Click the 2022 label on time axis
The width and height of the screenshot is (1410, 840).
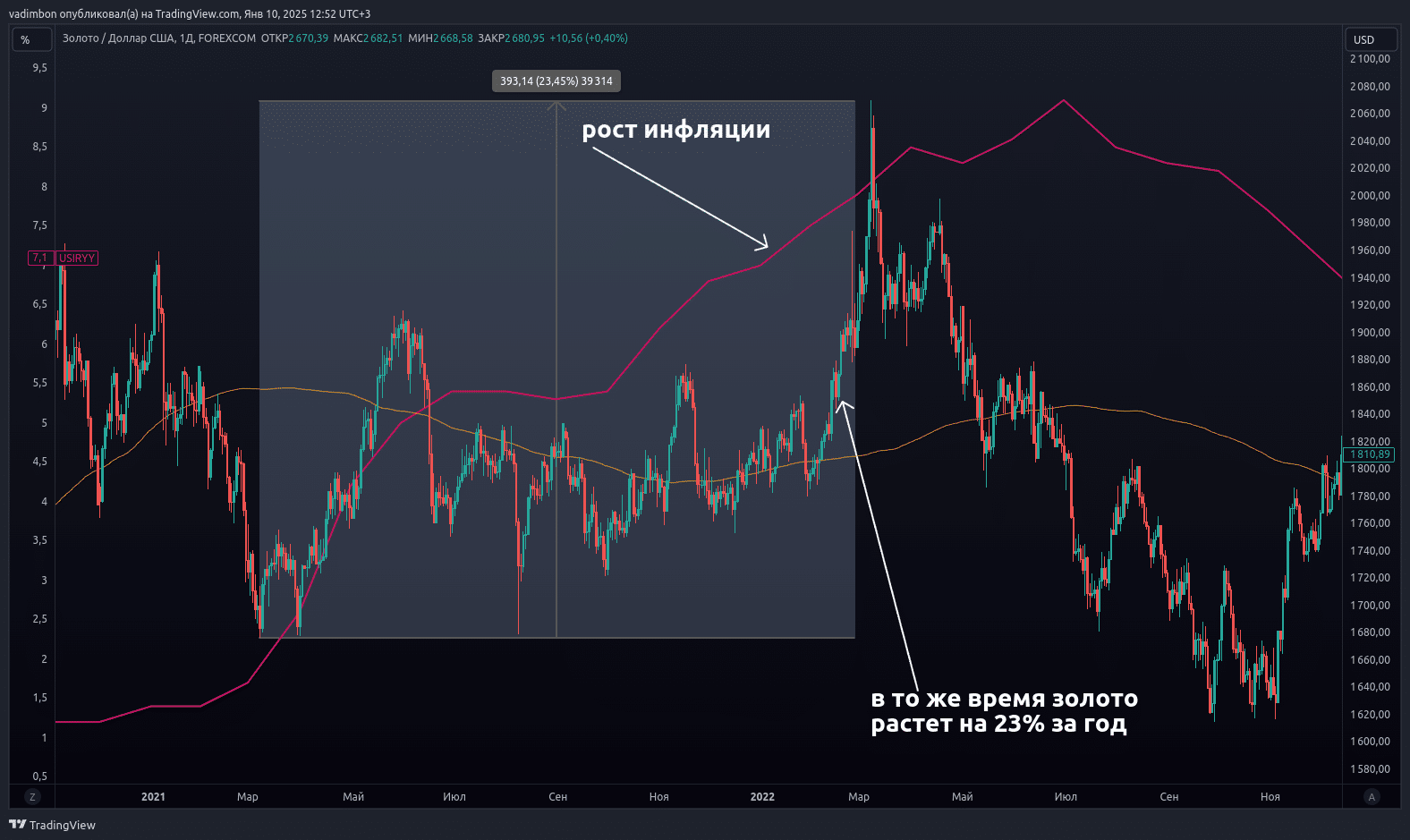click(x=762, y=797)
